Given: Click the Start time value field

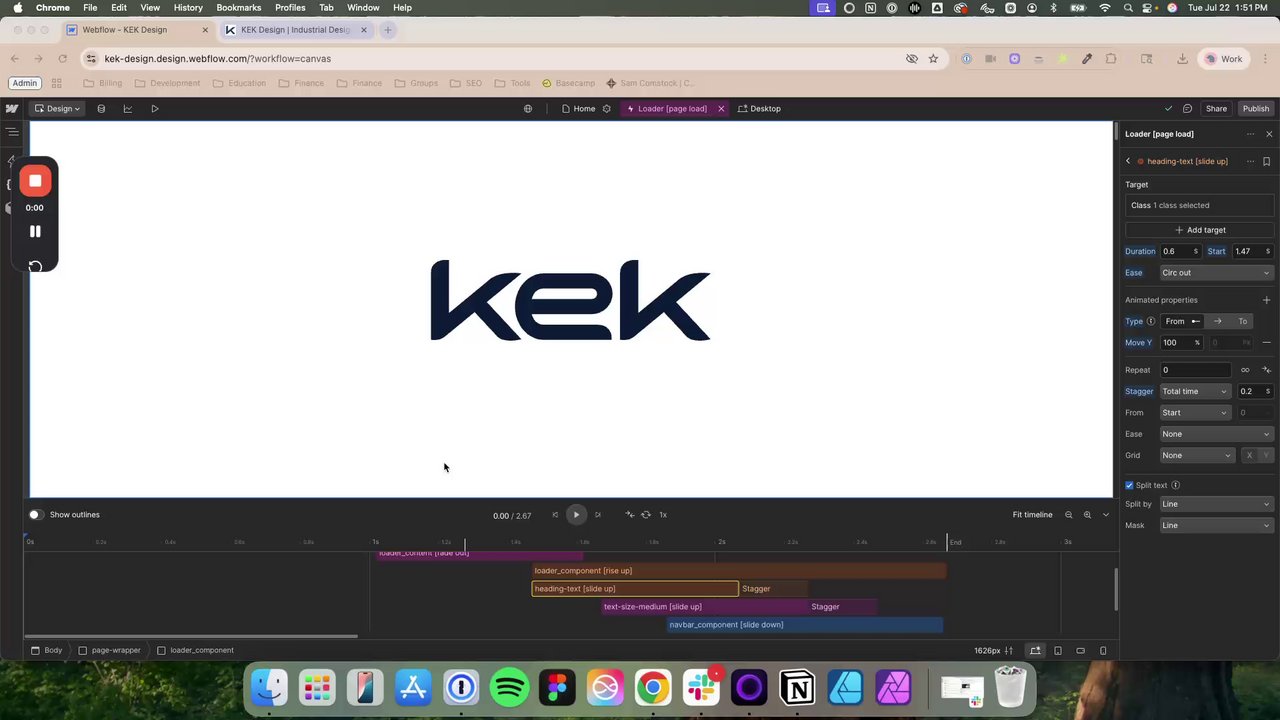Looking at the screenshot, I should [x=1252, y=251].
